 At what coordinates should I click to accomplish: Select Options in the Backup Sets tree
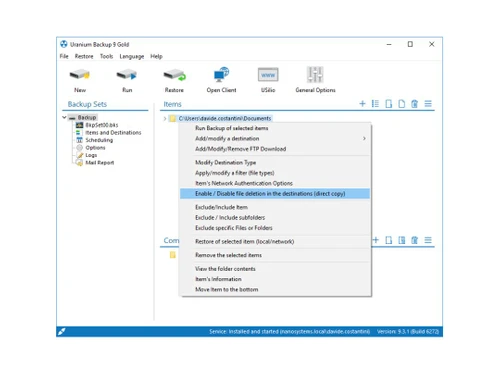pyautogui.click(x=95, y=147)
